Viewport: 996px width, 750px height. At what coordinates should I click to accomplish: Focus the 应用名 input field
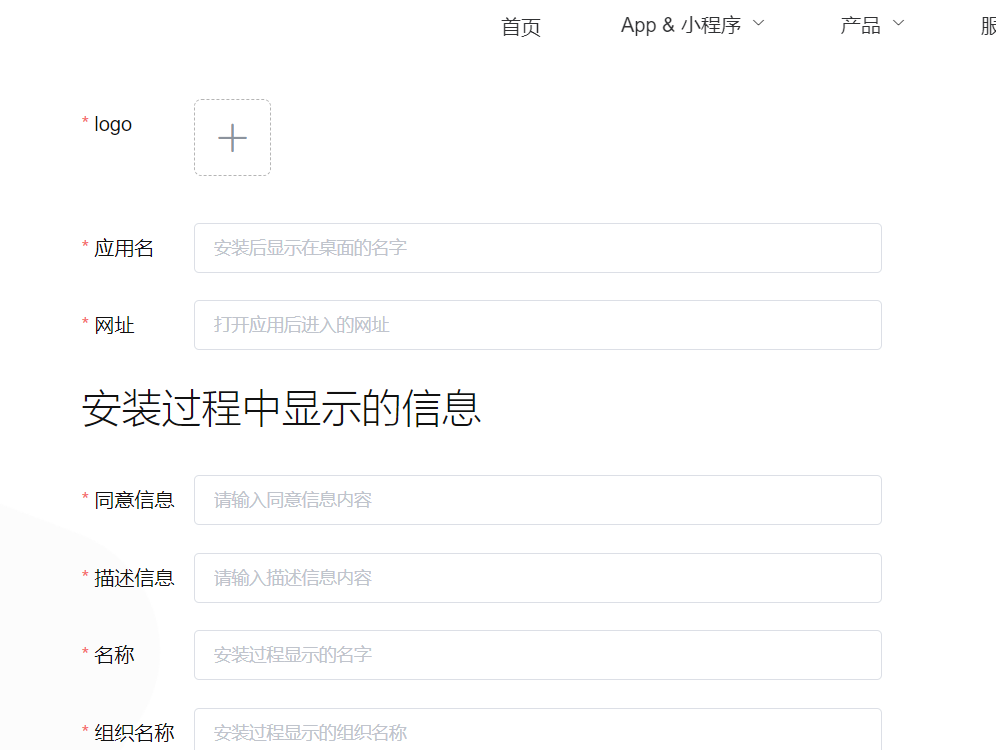pyautogui.click(x=537, y=248)
